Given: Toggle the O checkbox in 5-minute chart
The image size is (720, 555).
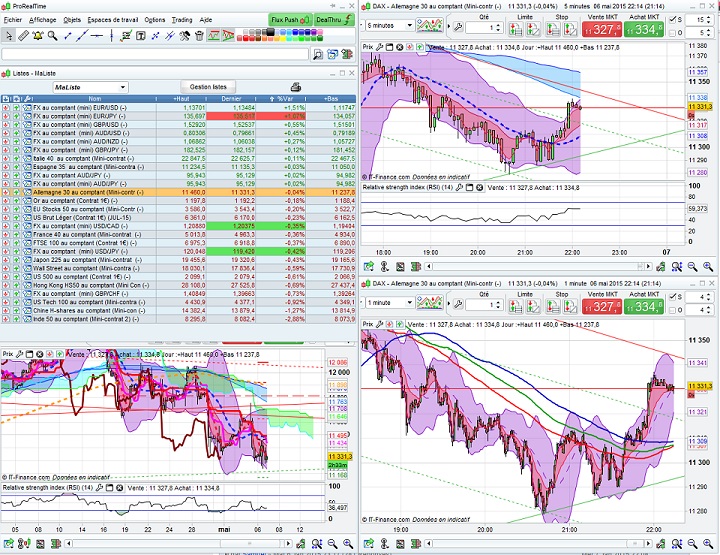Looking at the screenshot, I should tap(673, 33).
